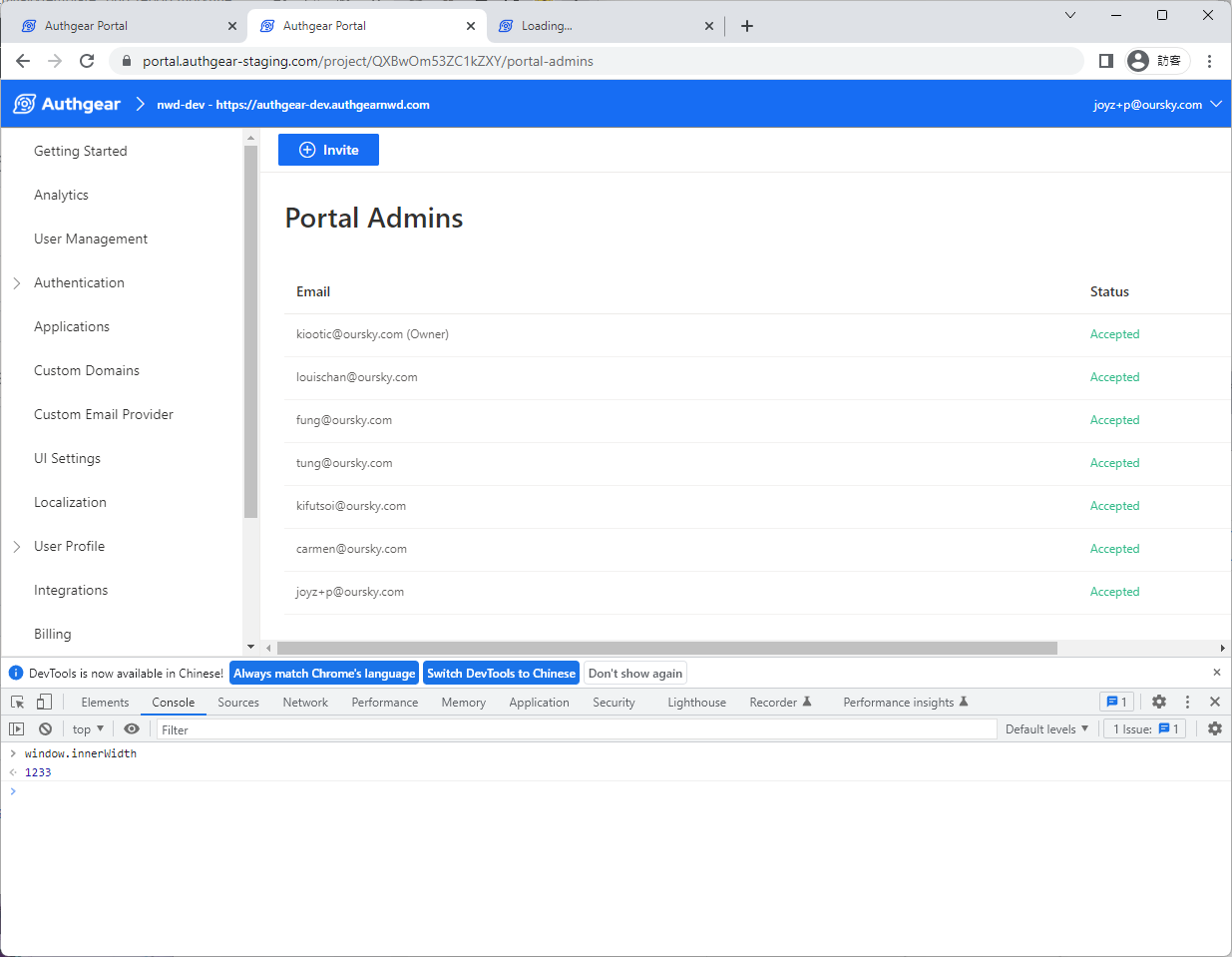1232x957 pixels.
Task: Expand the User Profile sidebar section
Action: (17, 546)
